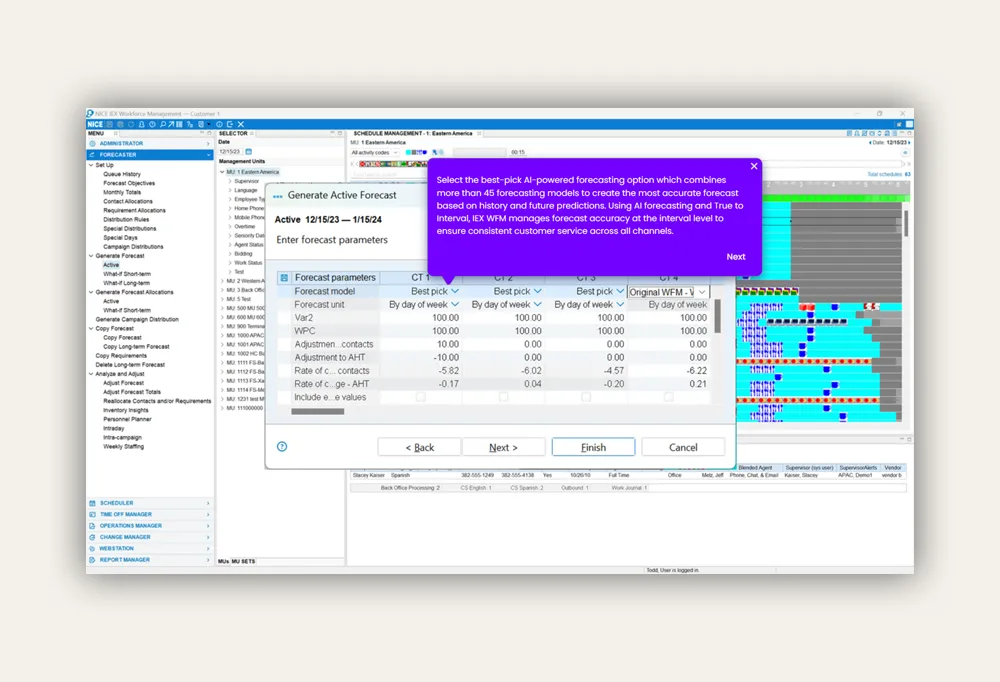Close the purple guidance tooltip
Screen dimensions: 1000x682
tap(754, 166)
